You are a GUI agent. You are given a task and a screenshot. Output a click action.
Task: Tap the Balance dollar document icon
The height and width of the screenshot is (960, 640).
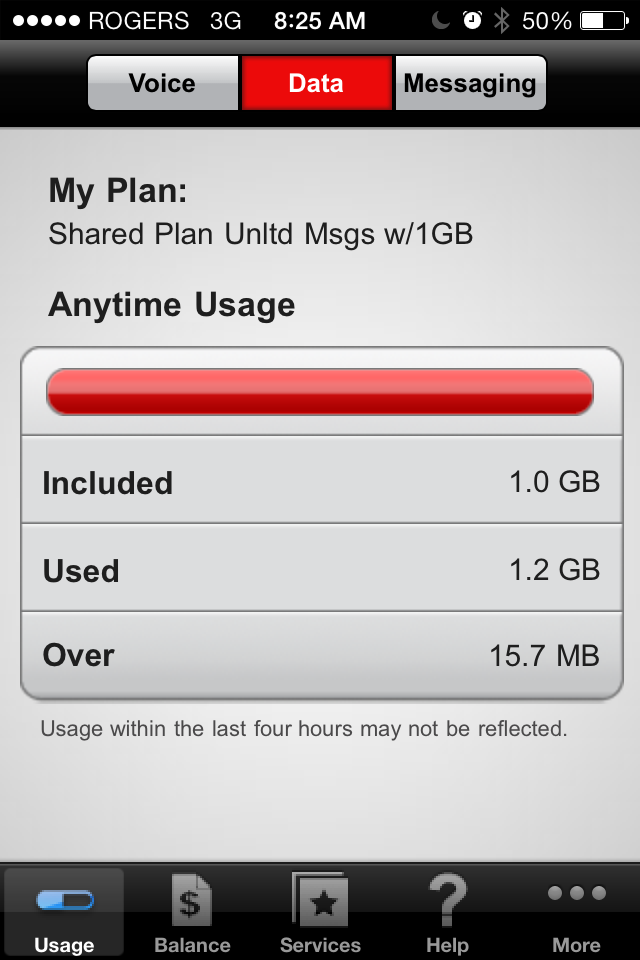[x=192, y=899]
